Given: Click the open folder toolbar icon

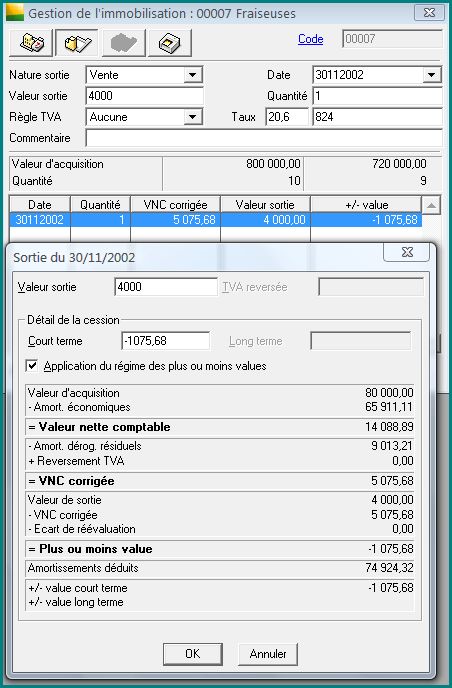Looking at the screenshot, I should point(77,43).
